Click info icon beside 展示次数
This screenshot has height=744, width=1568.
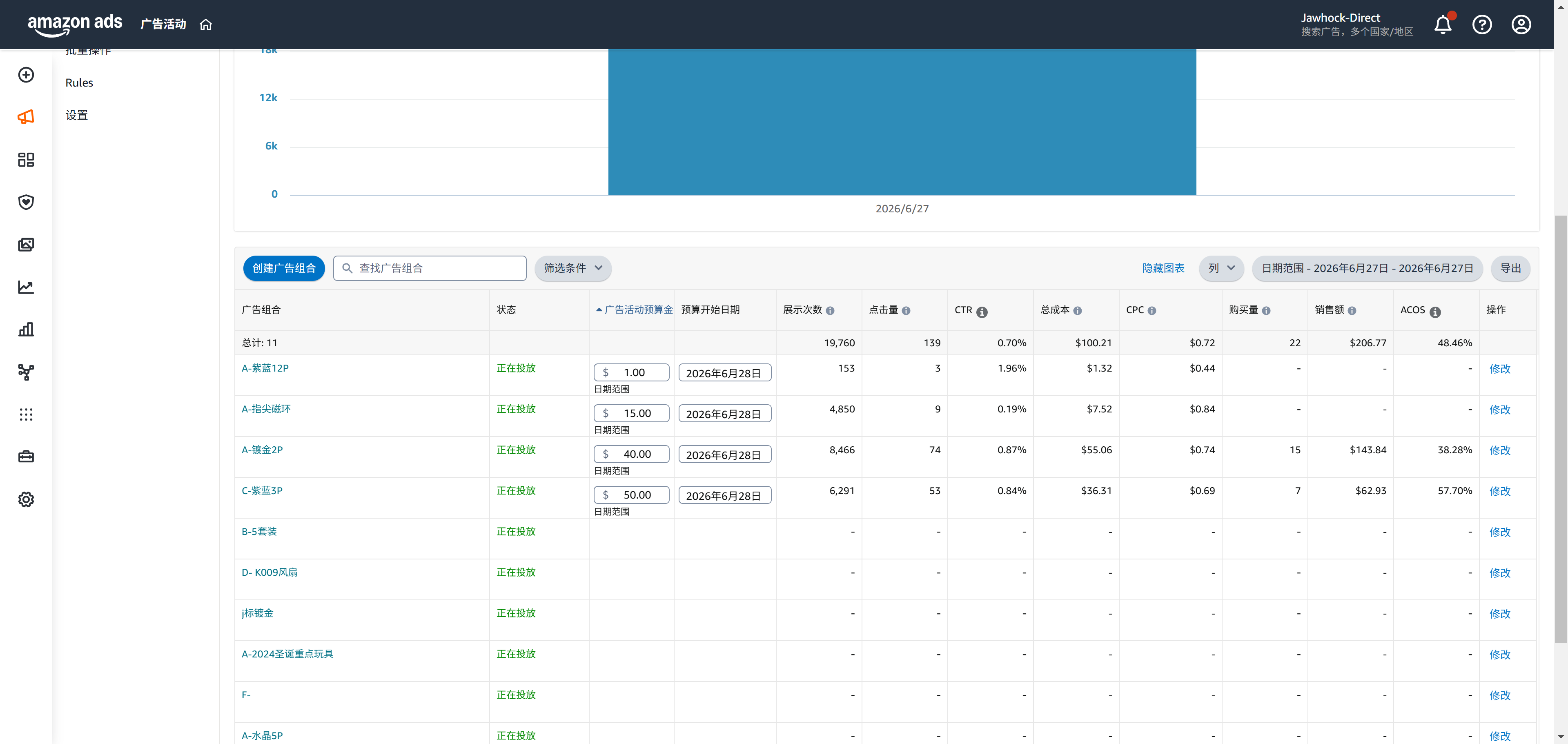pyautogui.click(x=830, y=310)
